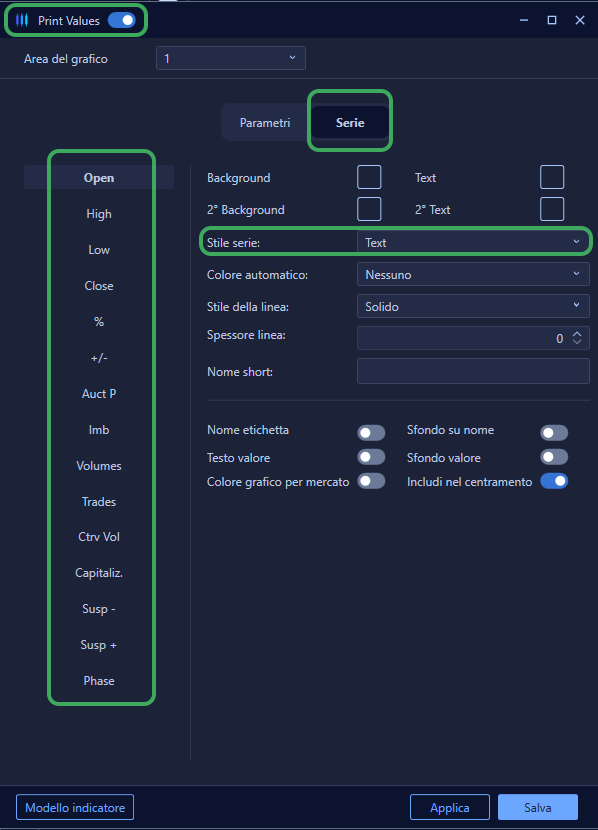Select the Ctrv Vol series item
This screenshot has height=830, width=598.
[99, 537]
